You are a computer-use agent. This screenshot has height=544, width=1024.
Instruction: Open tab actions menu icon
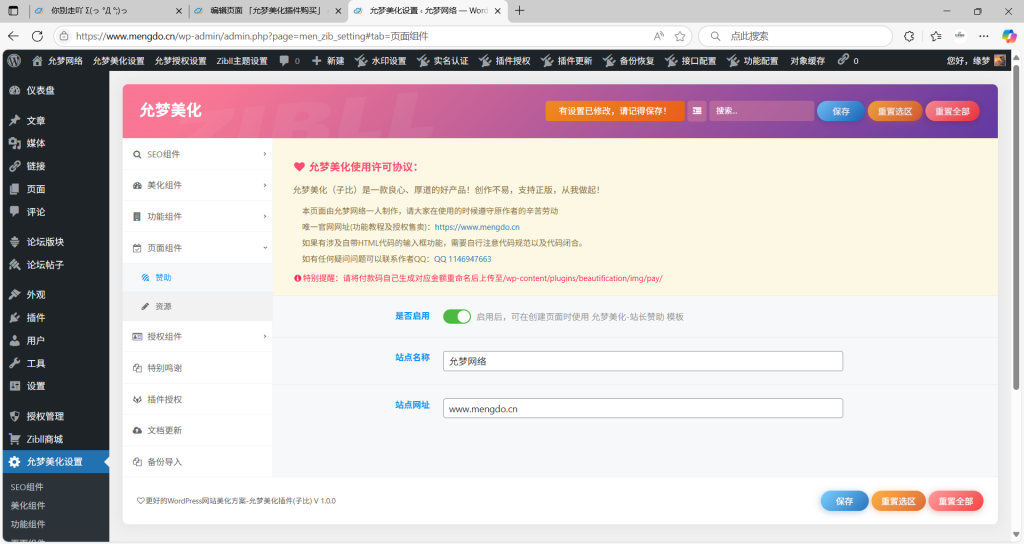(13, 10)
